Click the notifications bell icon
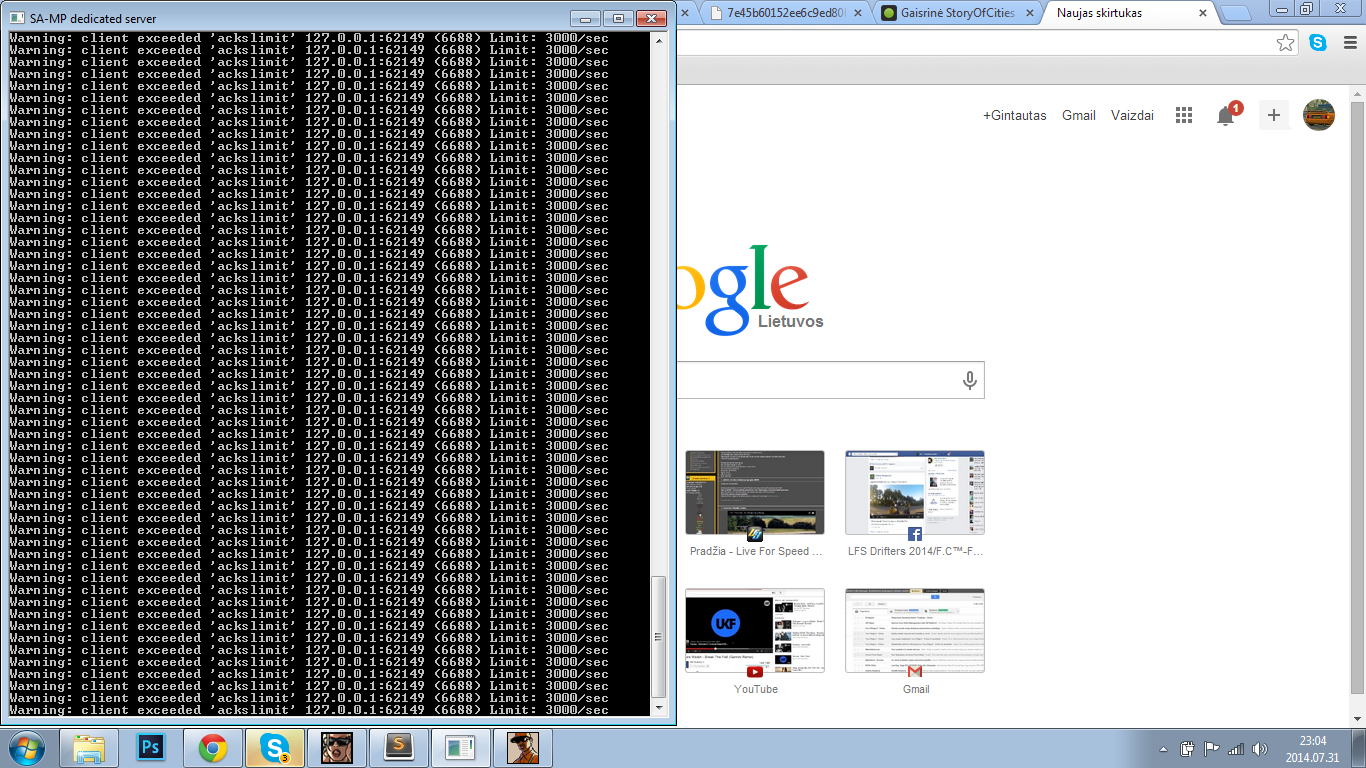This screenshot has width=1366, height=768. (1226, 115)
